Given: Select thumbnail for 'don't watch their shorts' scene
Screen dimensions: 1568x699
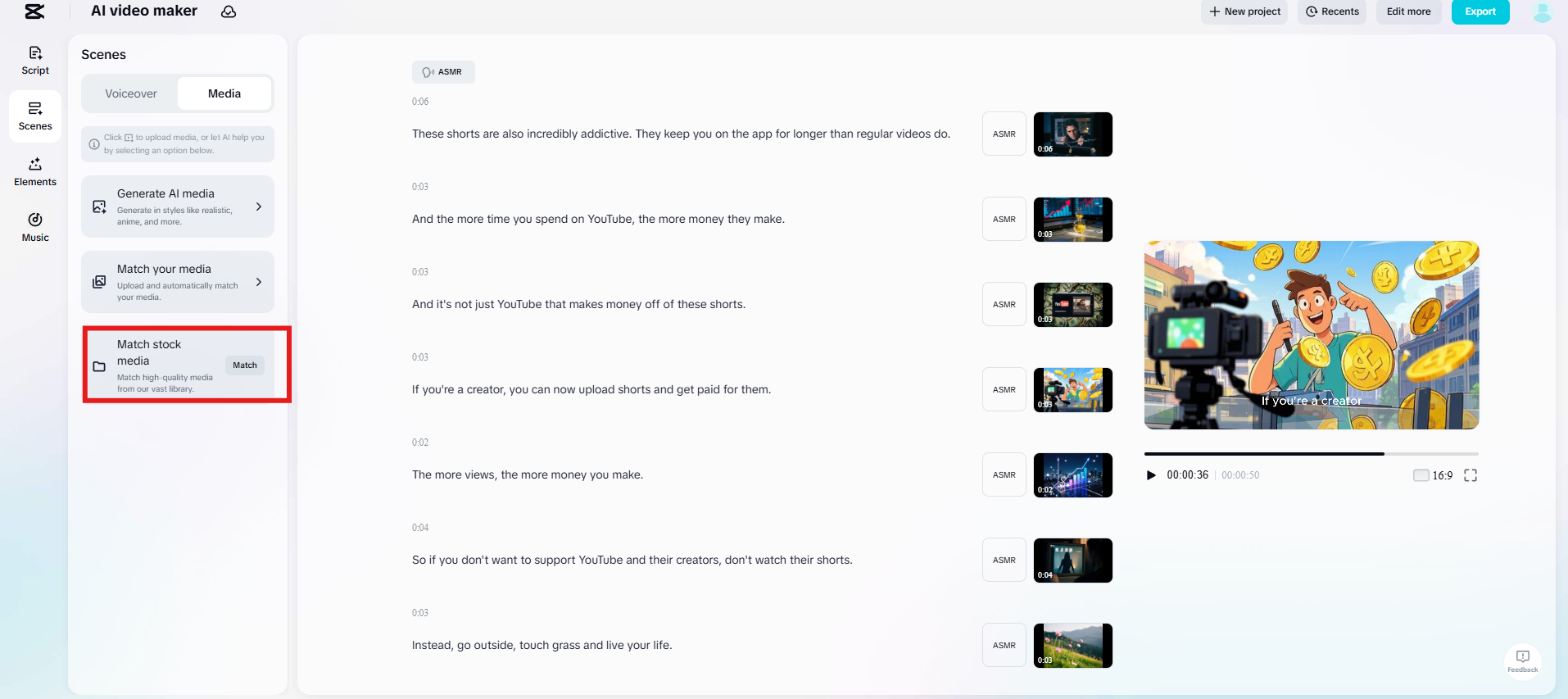Looking at the screenshot, I should pos(1073,560).
